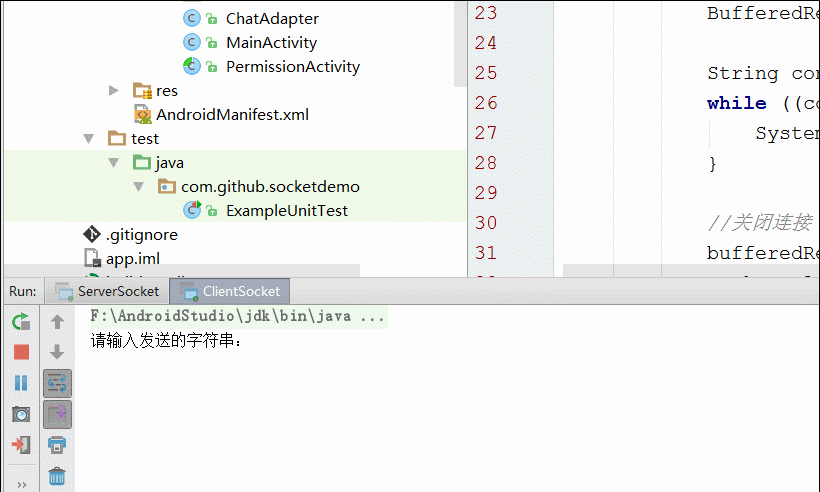Select the java folder under test
Viewport: 820px width, 492px height.
pyautogui.click(x=169, y=163)
